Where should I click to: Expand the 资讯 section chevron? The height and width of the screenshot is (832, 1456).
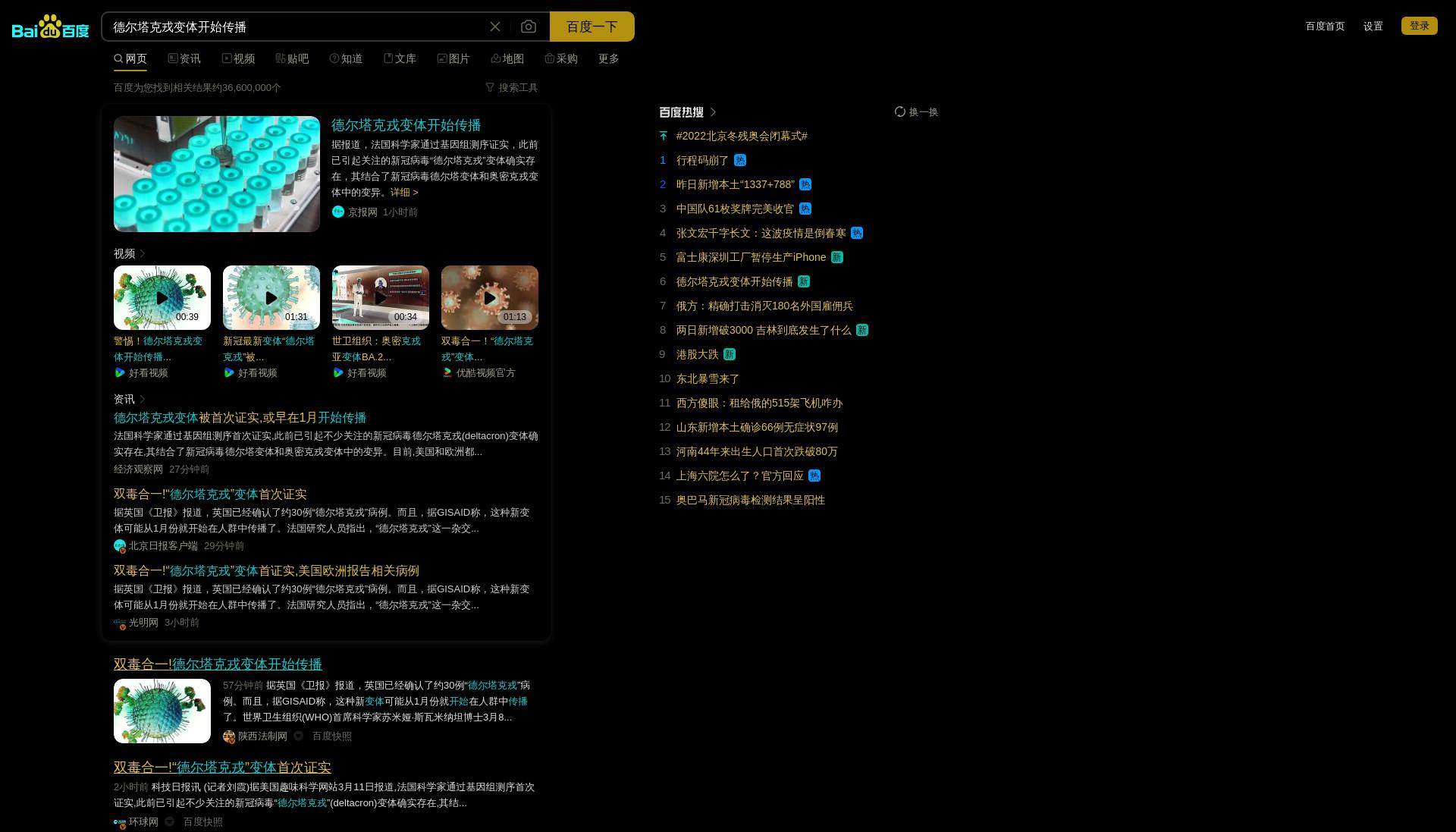[x=143, y=399]
